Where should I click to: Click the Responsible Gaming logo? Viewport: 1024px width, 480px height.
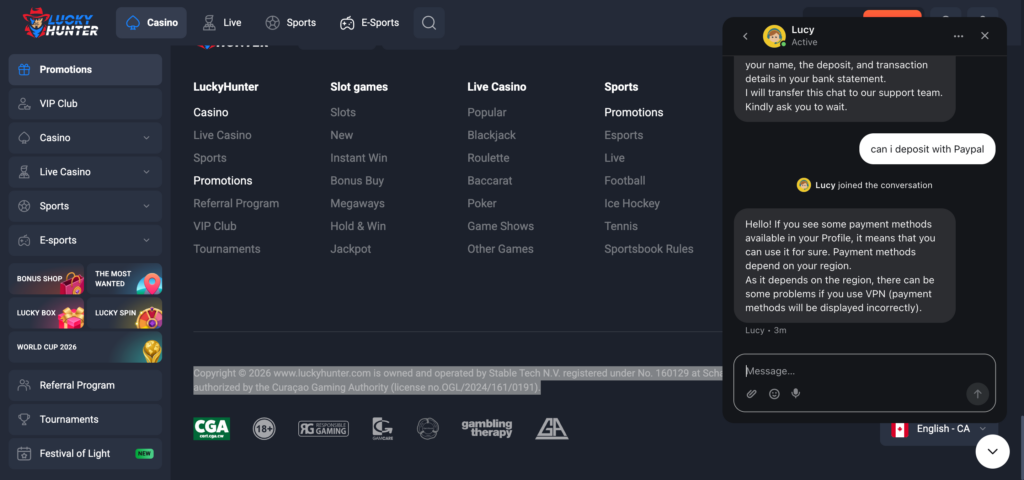(x=323, y=428)
